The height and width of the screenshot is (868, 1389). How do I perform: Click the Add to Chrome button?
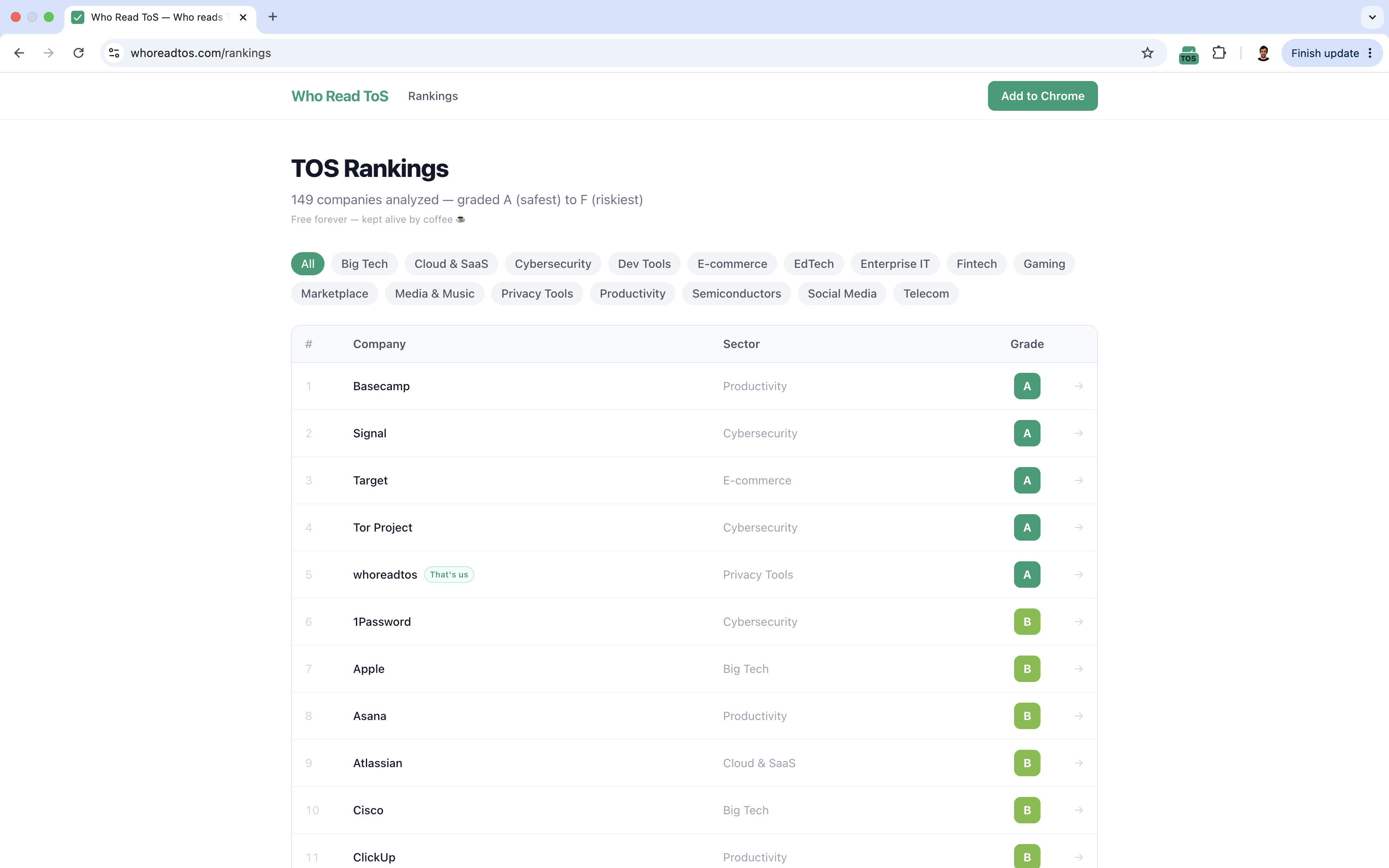coord(1042,96)
